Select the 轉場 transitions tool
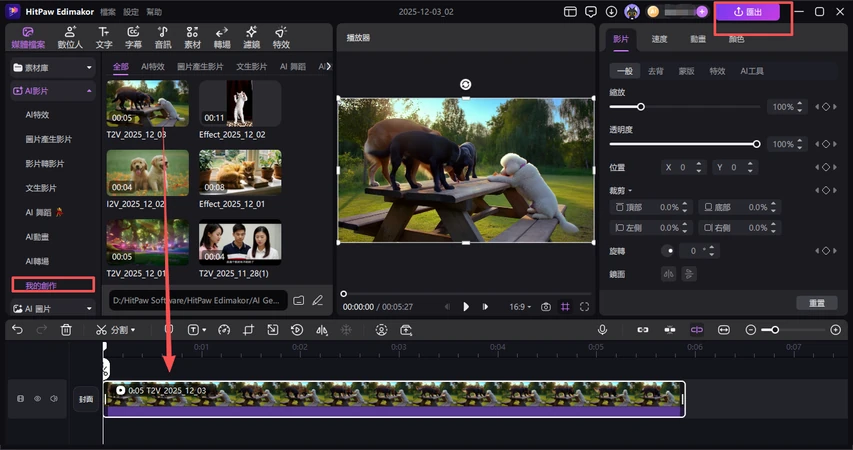 coord(221,38)
